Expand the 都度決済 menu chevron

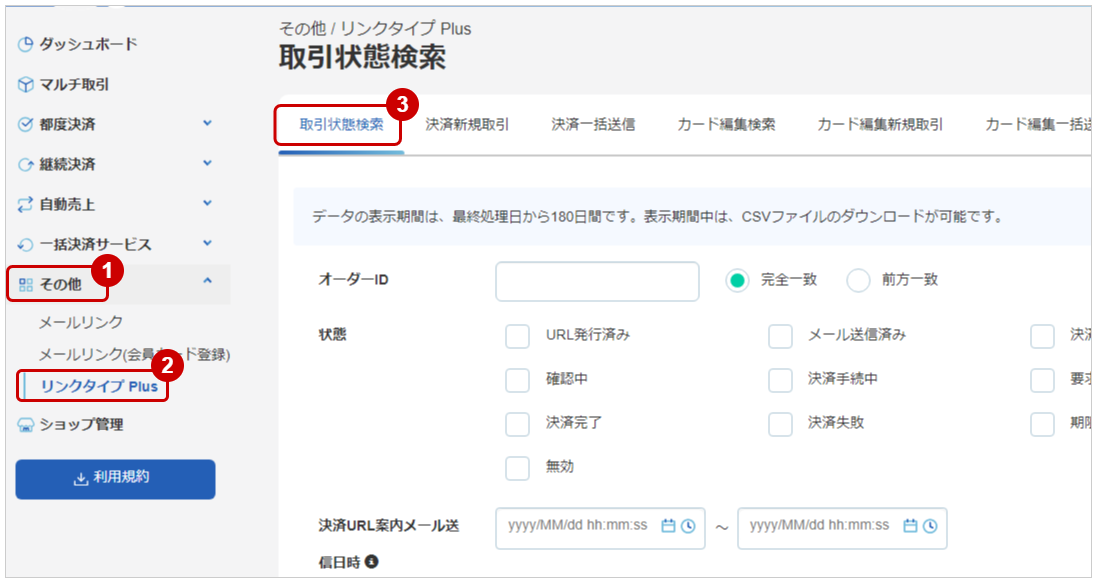(207, 123)
